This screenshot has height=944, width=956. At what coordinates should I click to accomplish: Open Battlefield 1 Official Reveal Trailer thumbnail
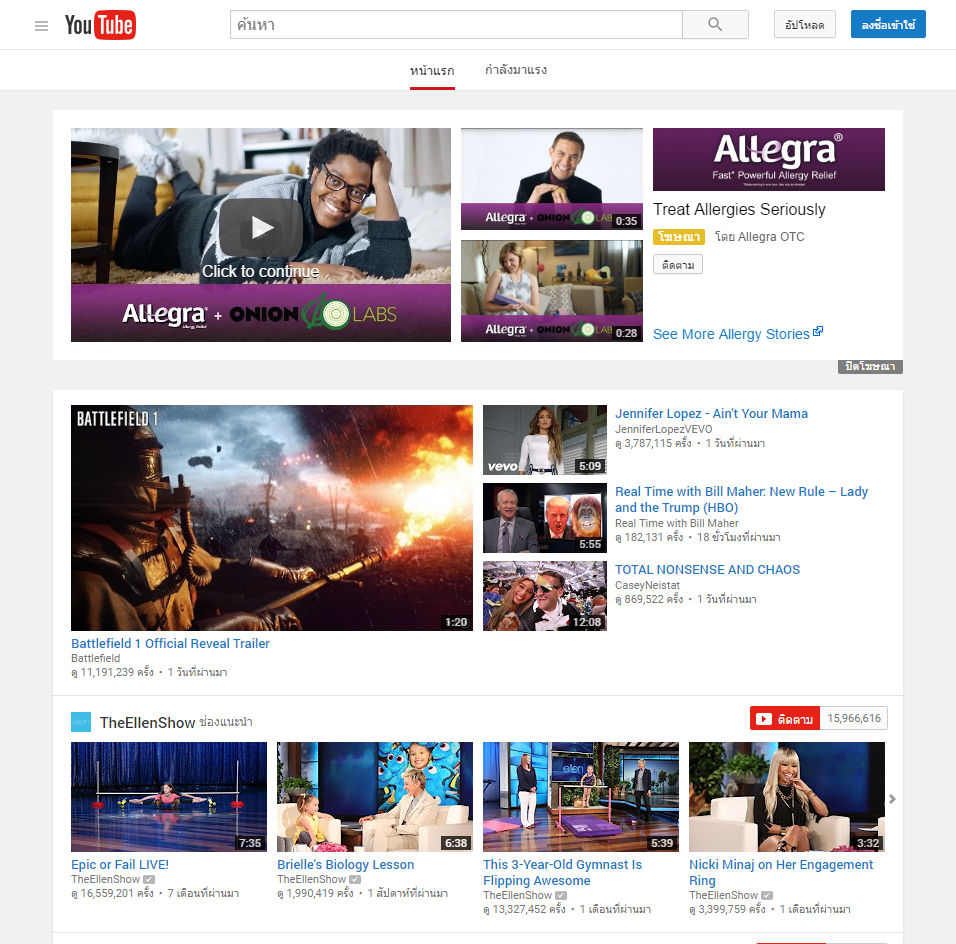[272, 517]
